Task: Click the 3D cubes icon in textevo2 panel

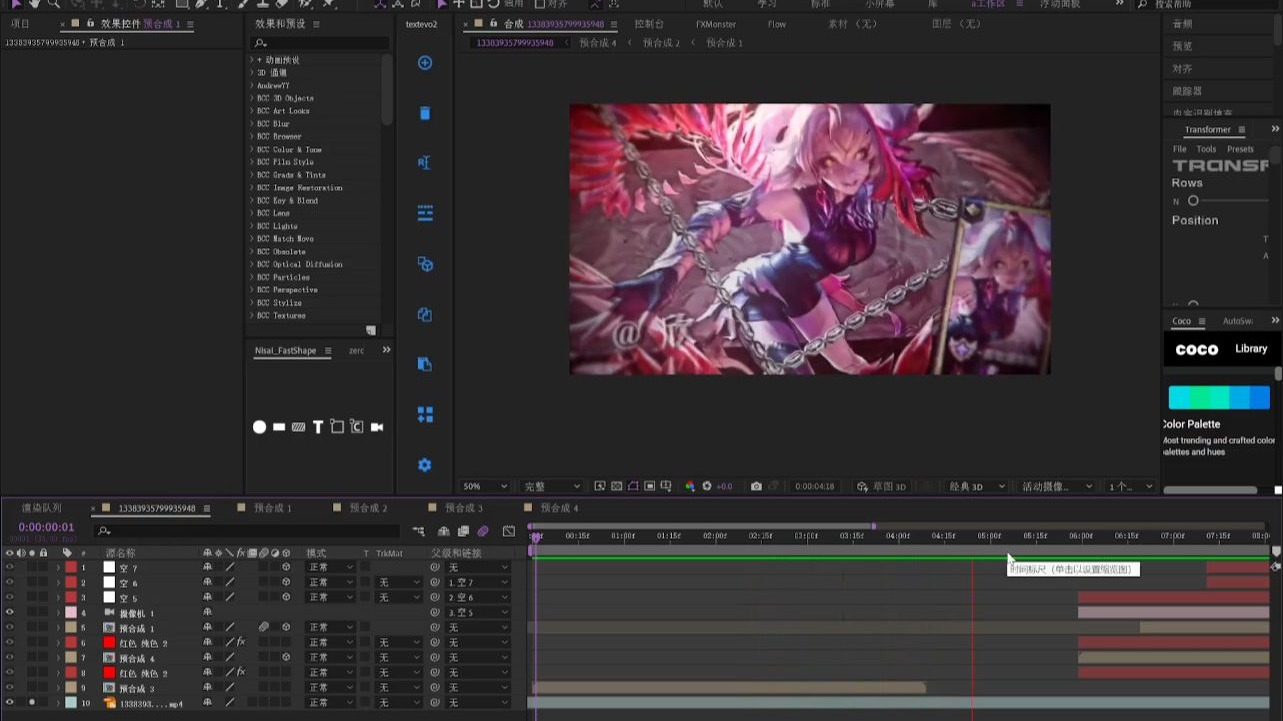Action: [x=425, y=264]
